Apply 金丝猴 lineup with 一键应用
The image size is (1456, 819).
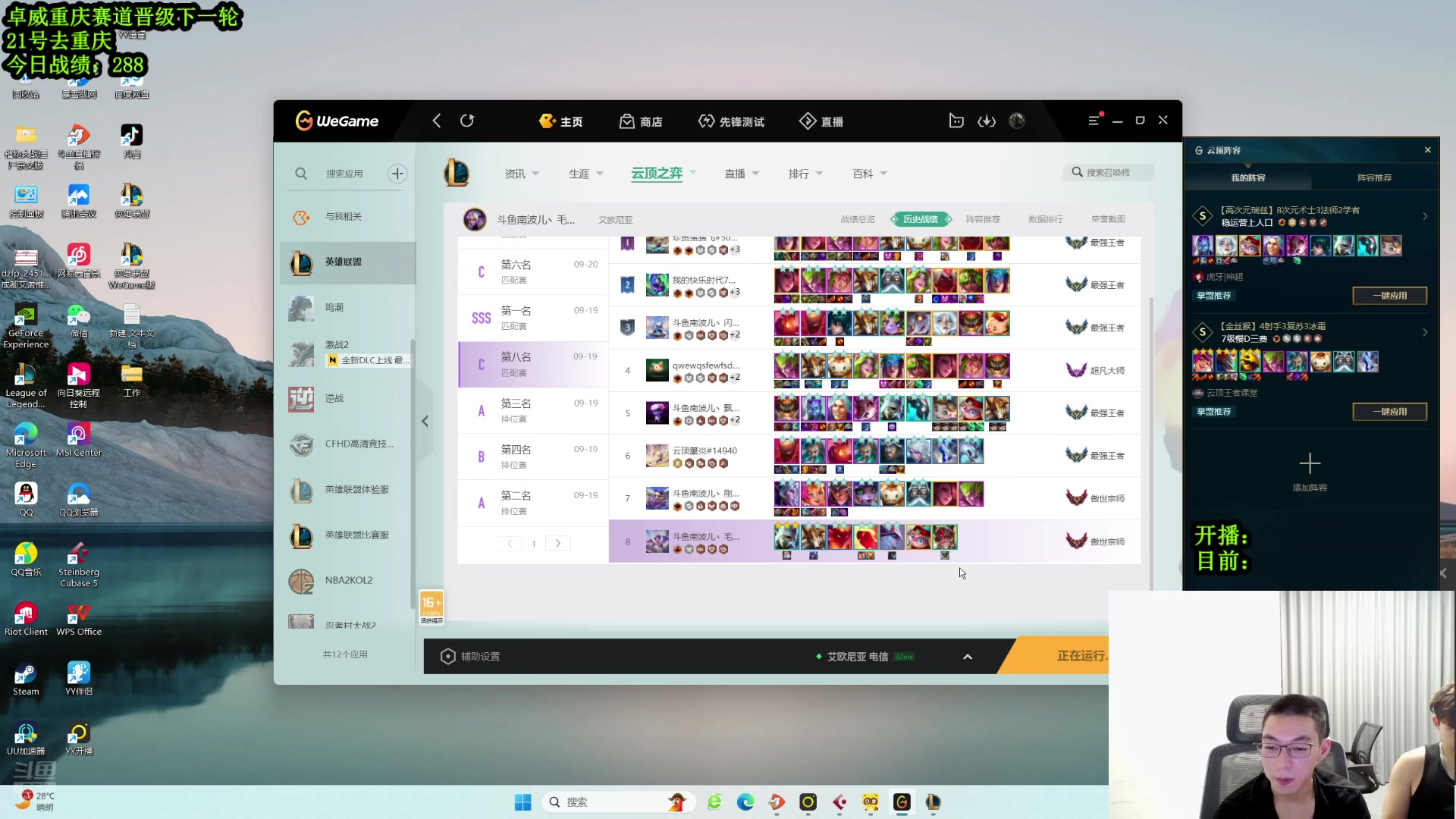tap(1389, 412)
